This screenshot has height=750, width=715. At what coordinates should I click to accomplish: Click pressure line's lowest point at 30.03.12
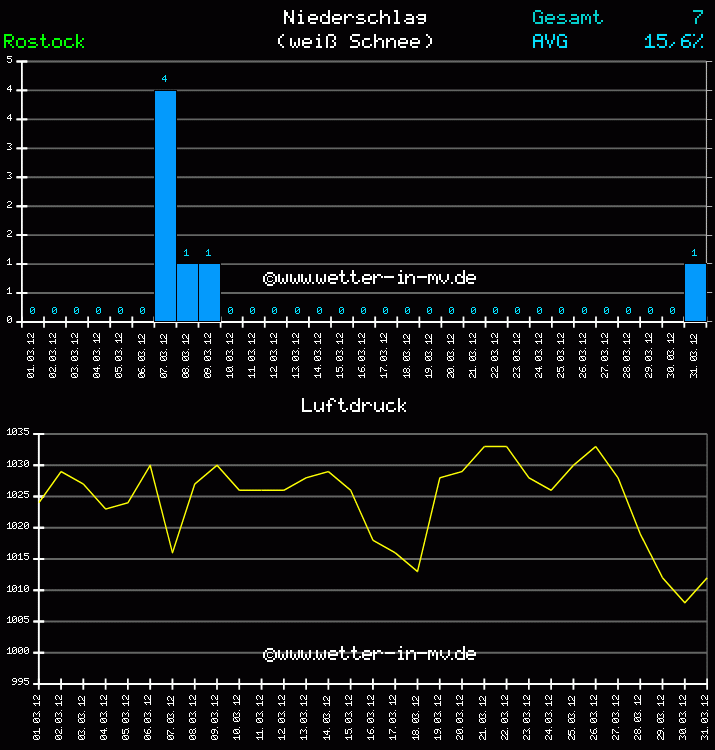pos(685,602)
